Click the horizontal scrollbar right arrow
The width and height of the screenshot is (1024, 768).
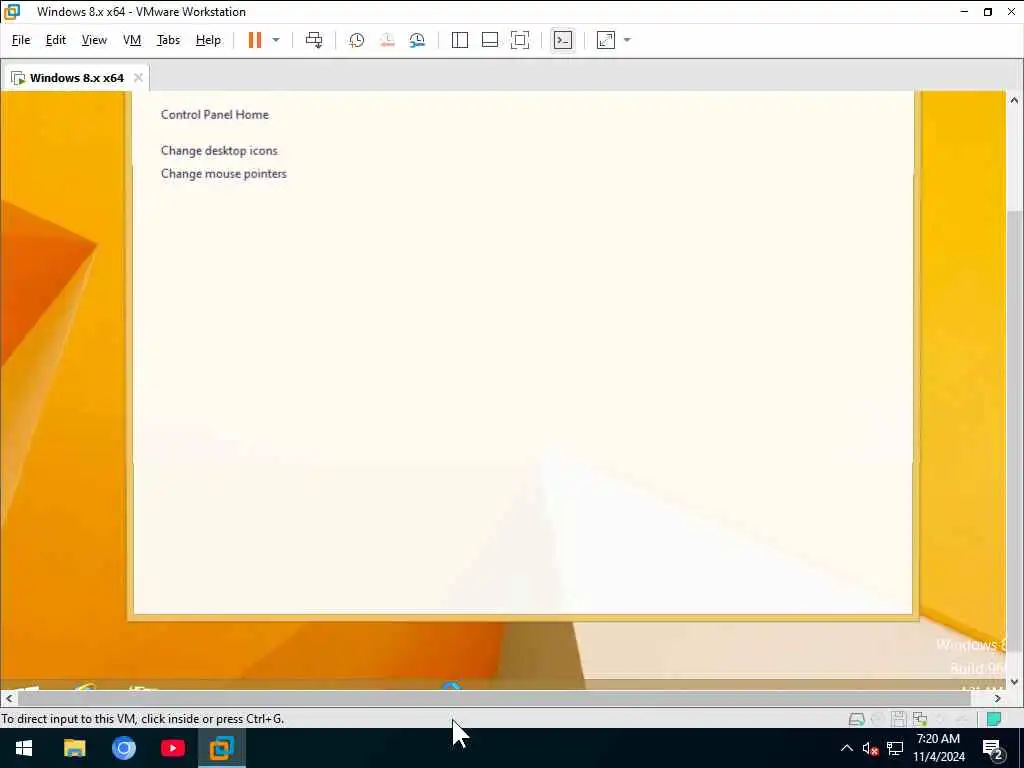997,698
